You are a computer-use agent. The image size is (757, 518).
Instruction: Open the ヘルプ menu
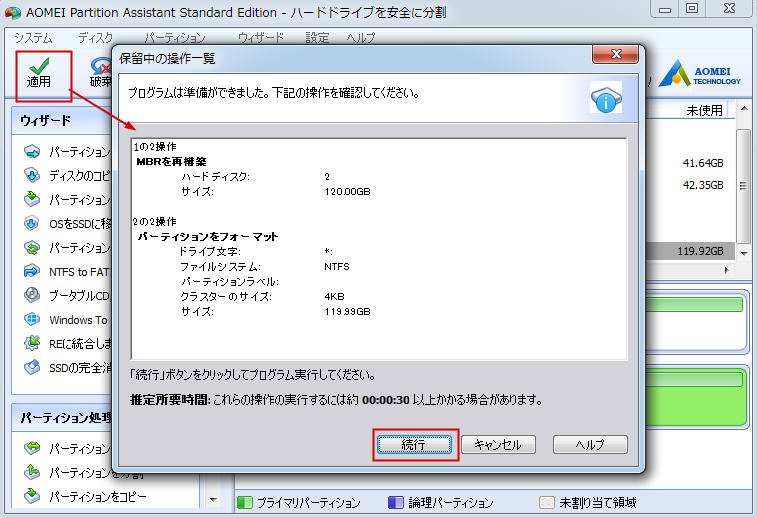(361, 38)
